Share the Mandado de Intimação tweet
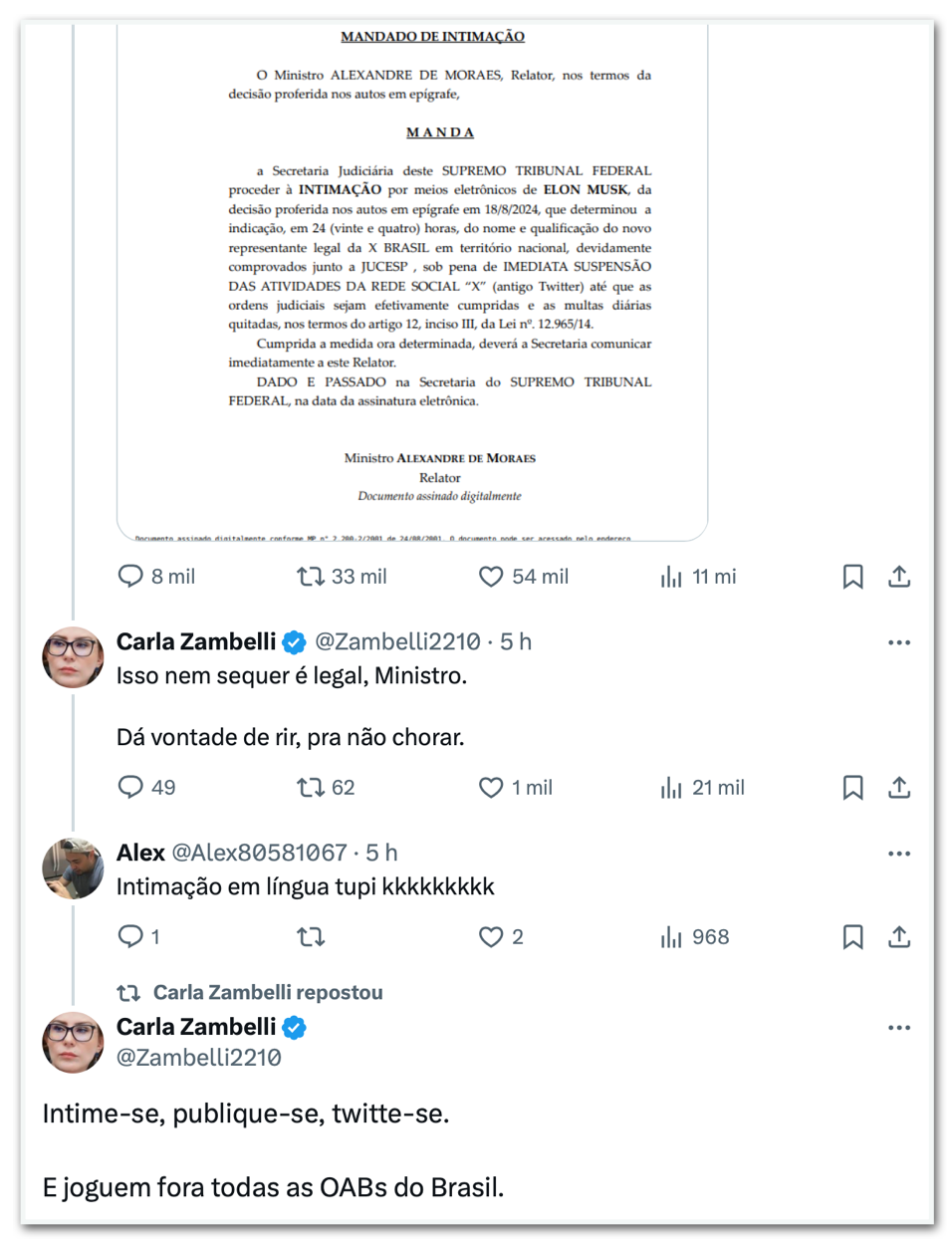Image resolution: width=952 pixels, height=1241 pixels. (899, 577)
